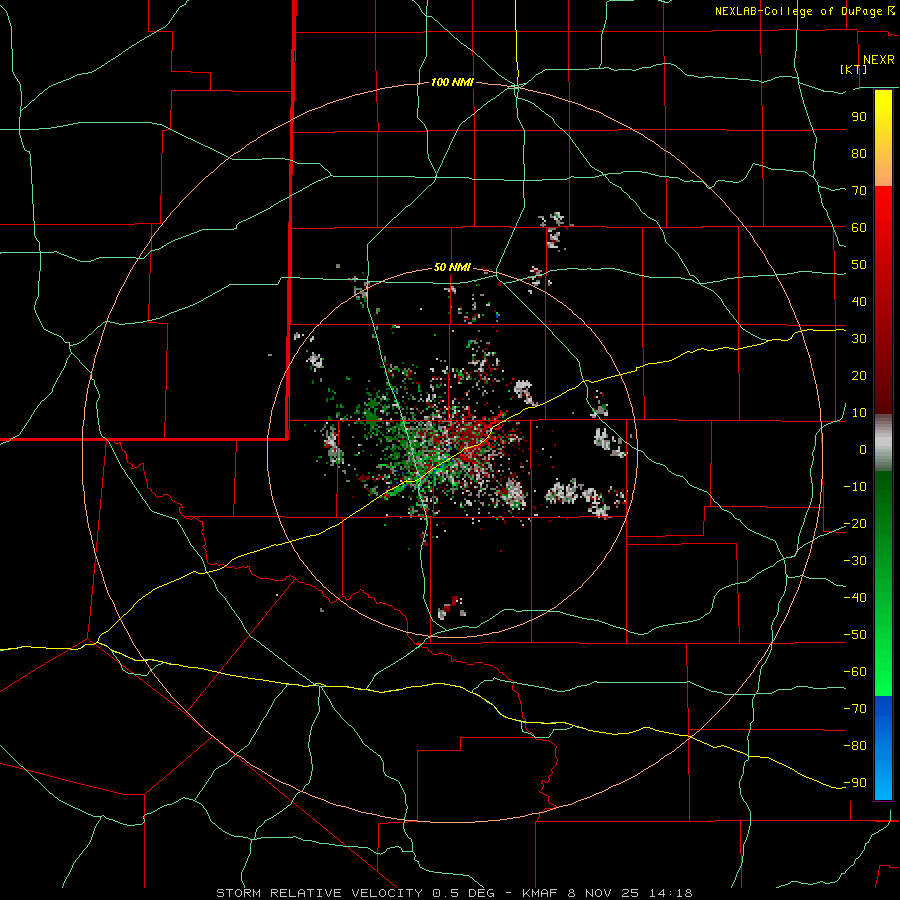
Task: Click the -30 value on velocity scale
Action: (855, 561)
